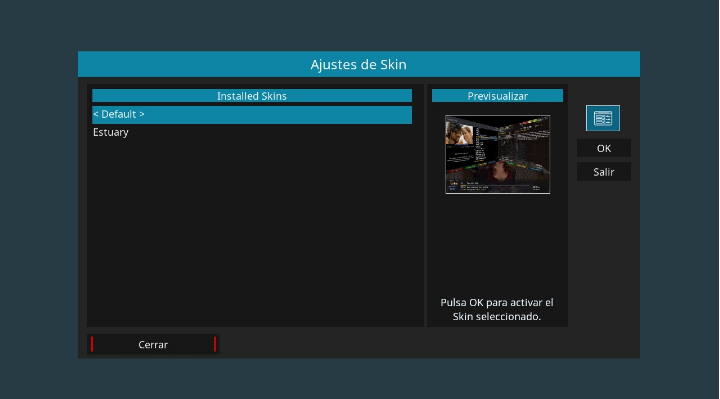Click the Previsualizar header

(x=497, y=96)
